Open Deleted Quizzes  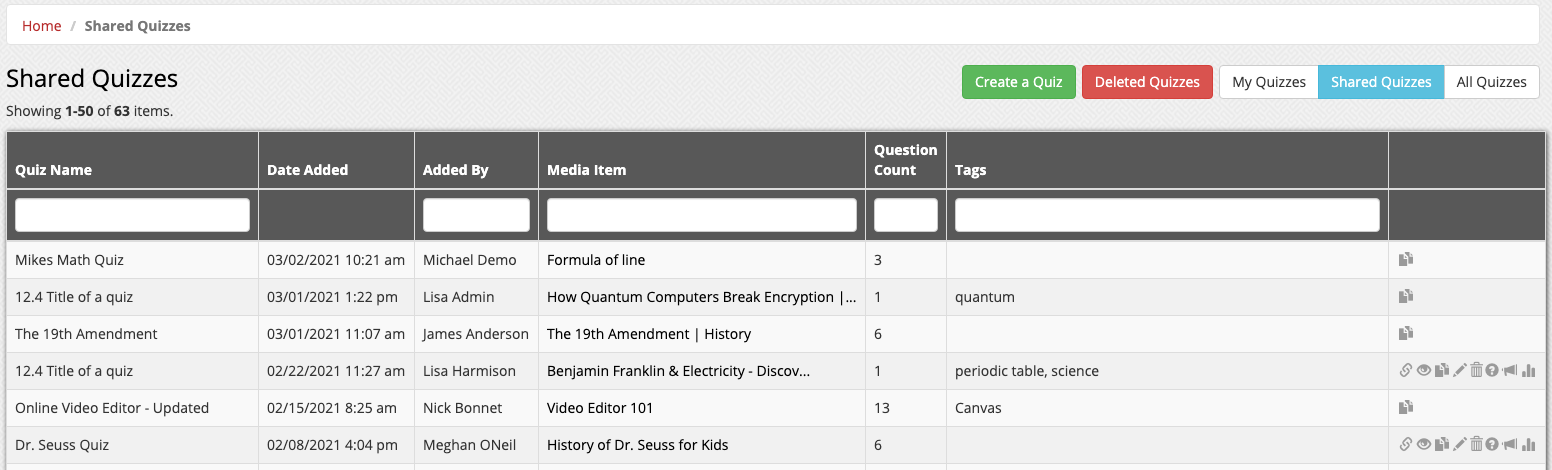click(1146, 82)
